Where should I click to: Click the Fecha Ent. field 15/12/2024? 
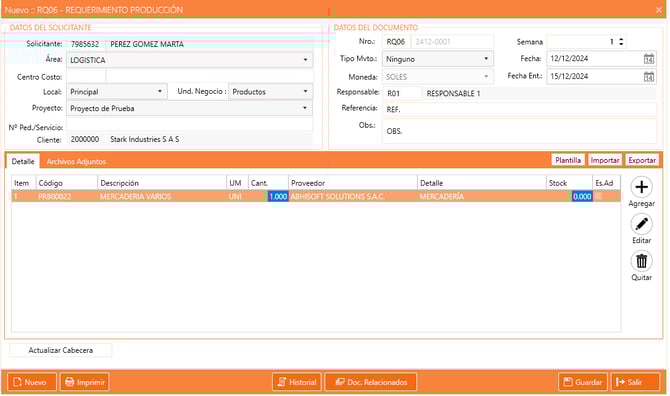[x=595, y=76]
